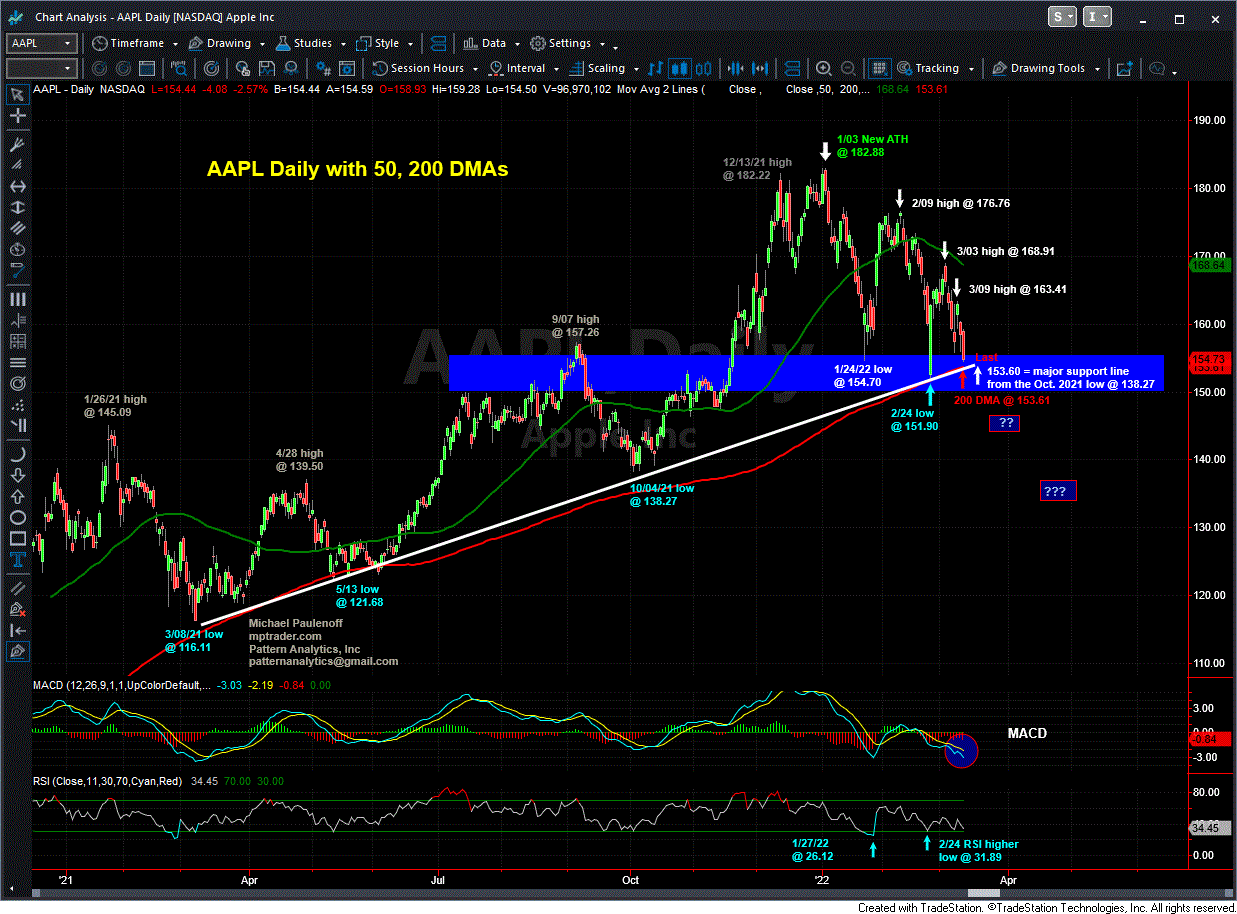Open the Studies menu
1237x914 pixels.
click(311, 43)
